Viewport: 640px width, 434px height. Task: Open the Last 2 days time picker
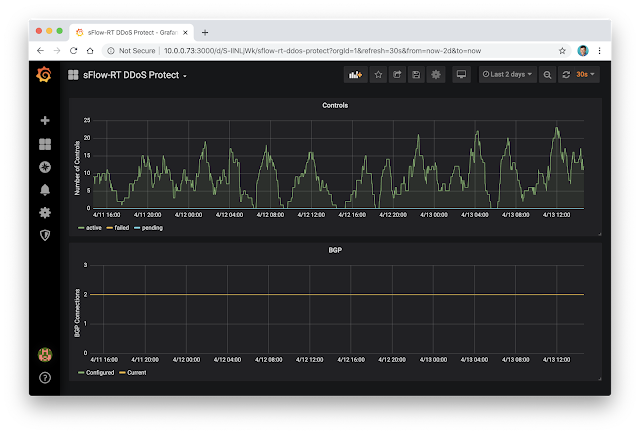click(507, 75)
